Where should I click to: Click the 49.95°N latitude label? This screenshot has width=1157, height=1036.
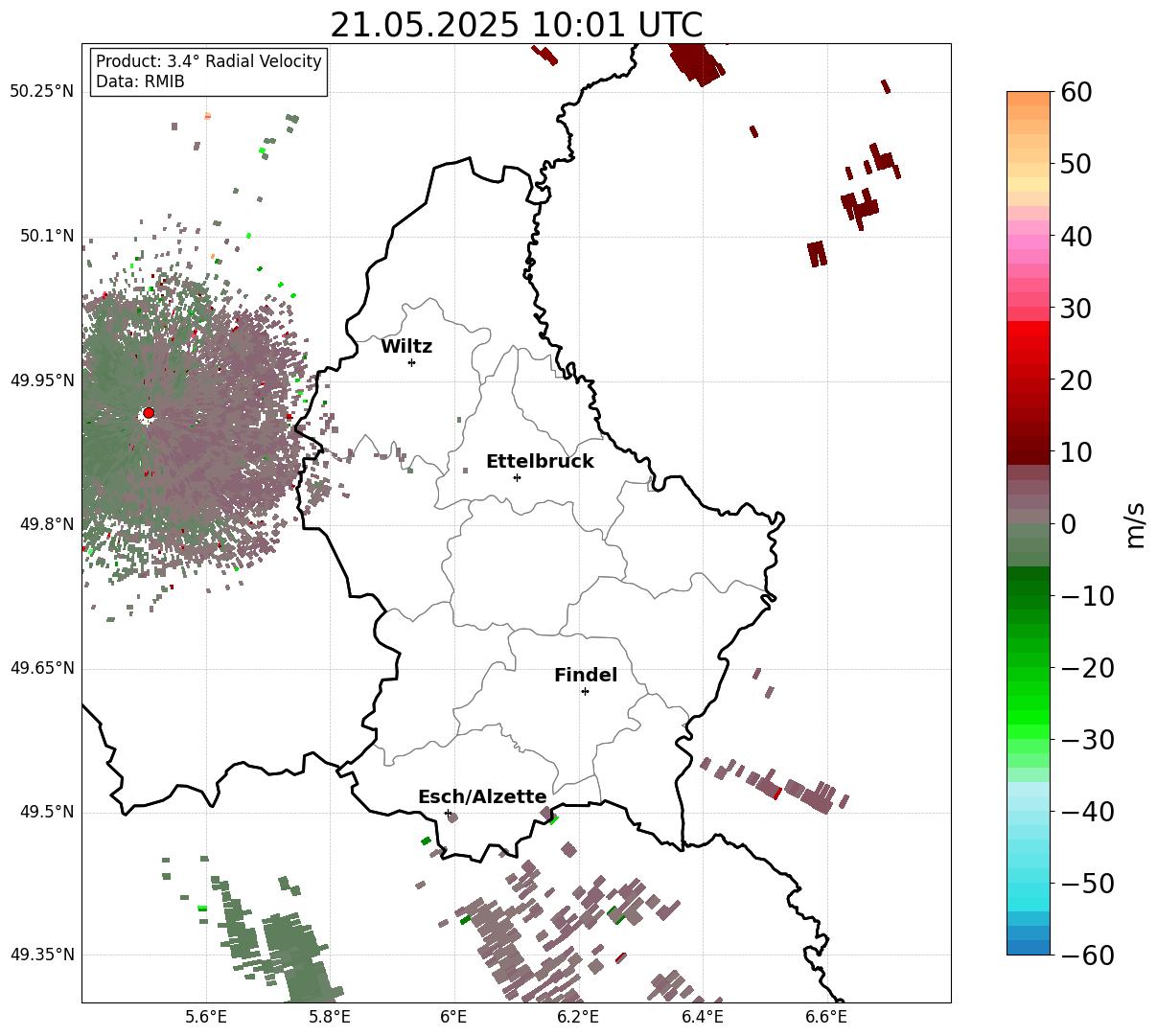point(42,380)
